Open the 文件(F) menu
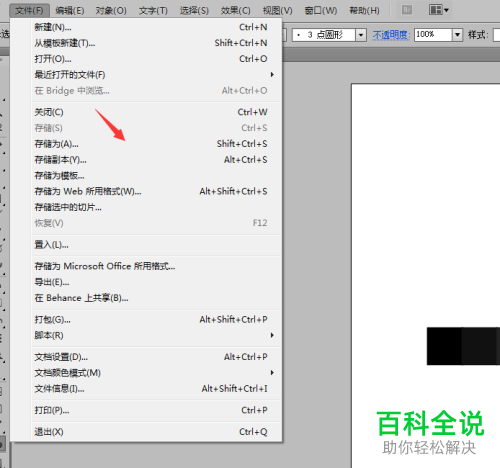500x468 pixels. coord(29,11)
